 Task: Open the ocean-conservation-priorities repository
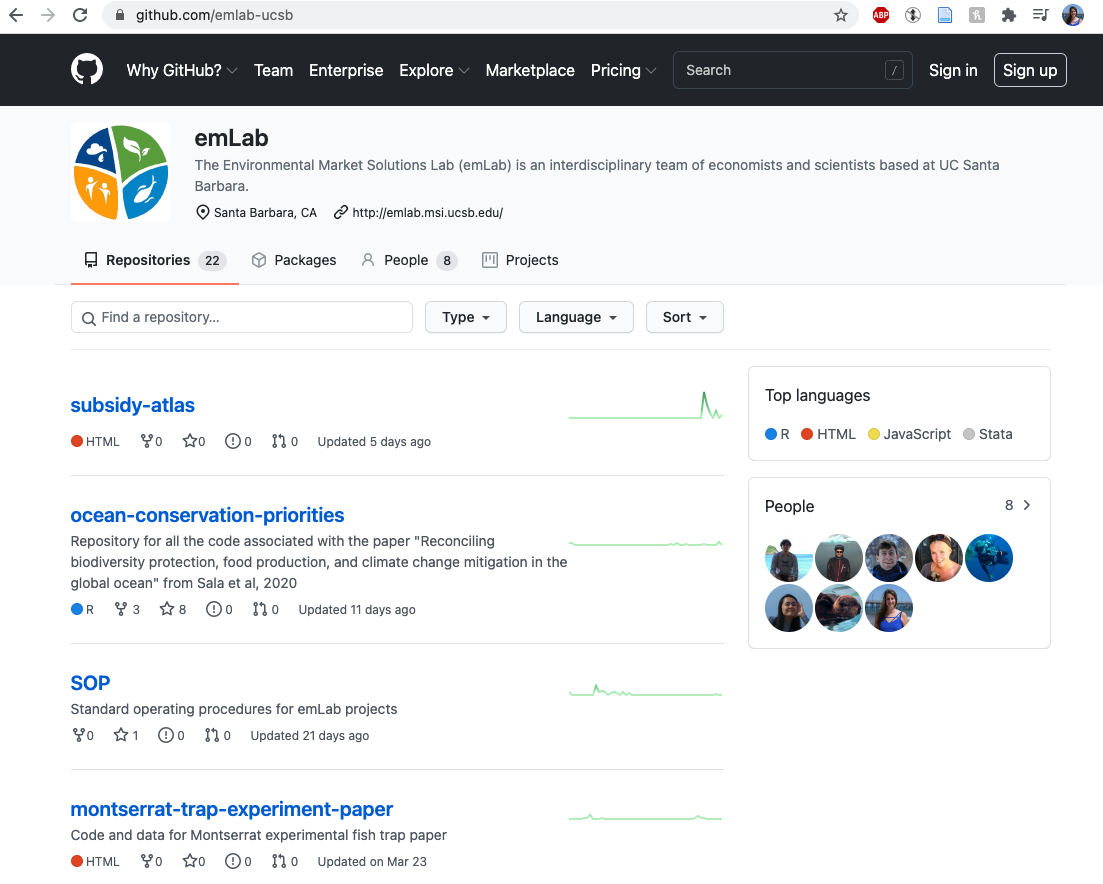207,515
